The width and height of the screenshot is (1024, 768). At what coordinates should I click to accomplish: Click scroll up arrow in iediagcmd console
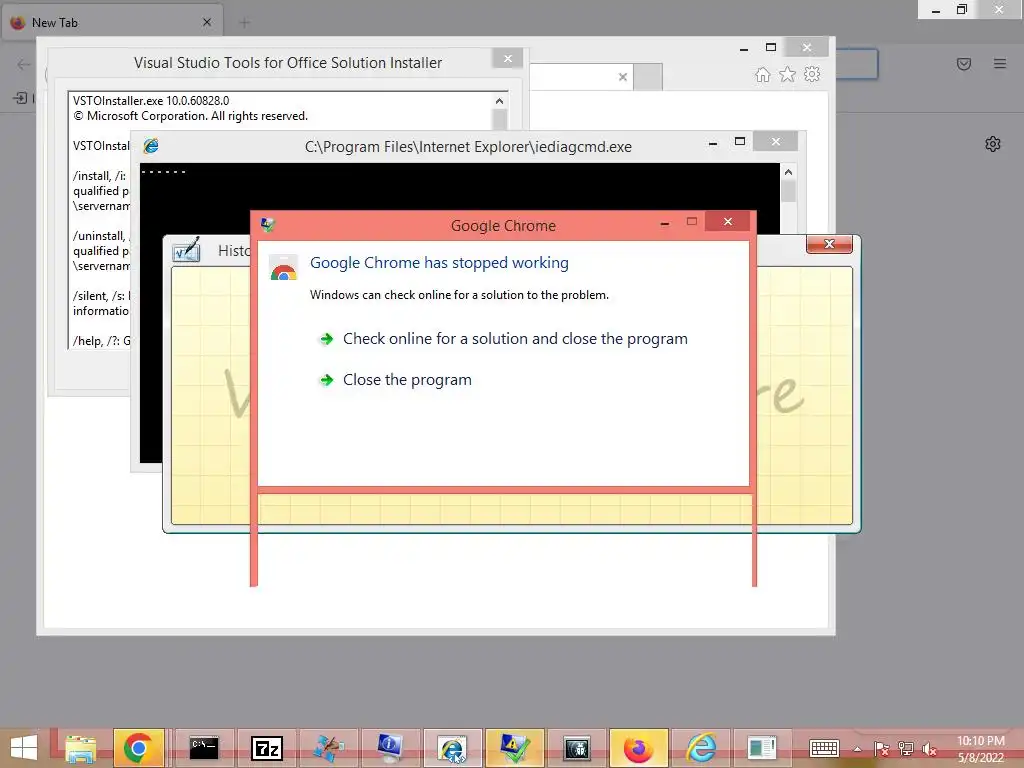click(x=788, y=172)
